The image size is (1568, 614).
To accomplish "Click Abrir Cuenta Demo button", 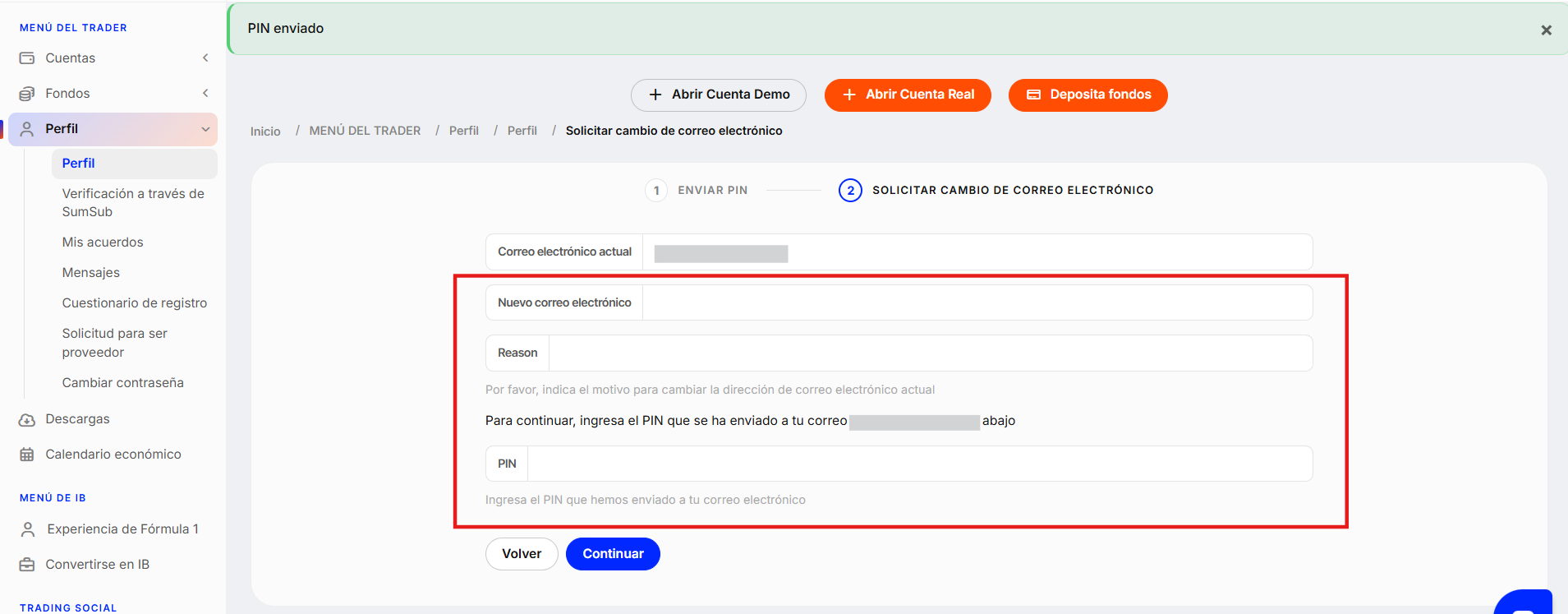I will pos(719,95).
